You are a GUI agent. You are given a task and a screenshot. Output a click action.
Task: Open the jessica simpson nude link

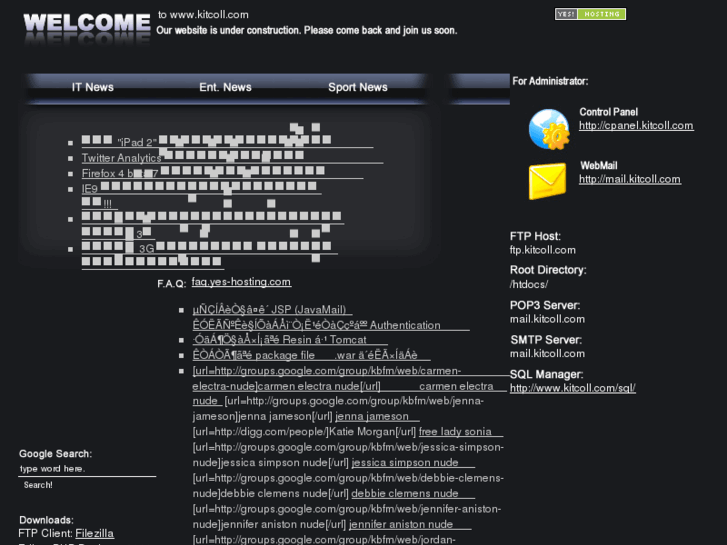click(413, 462)
